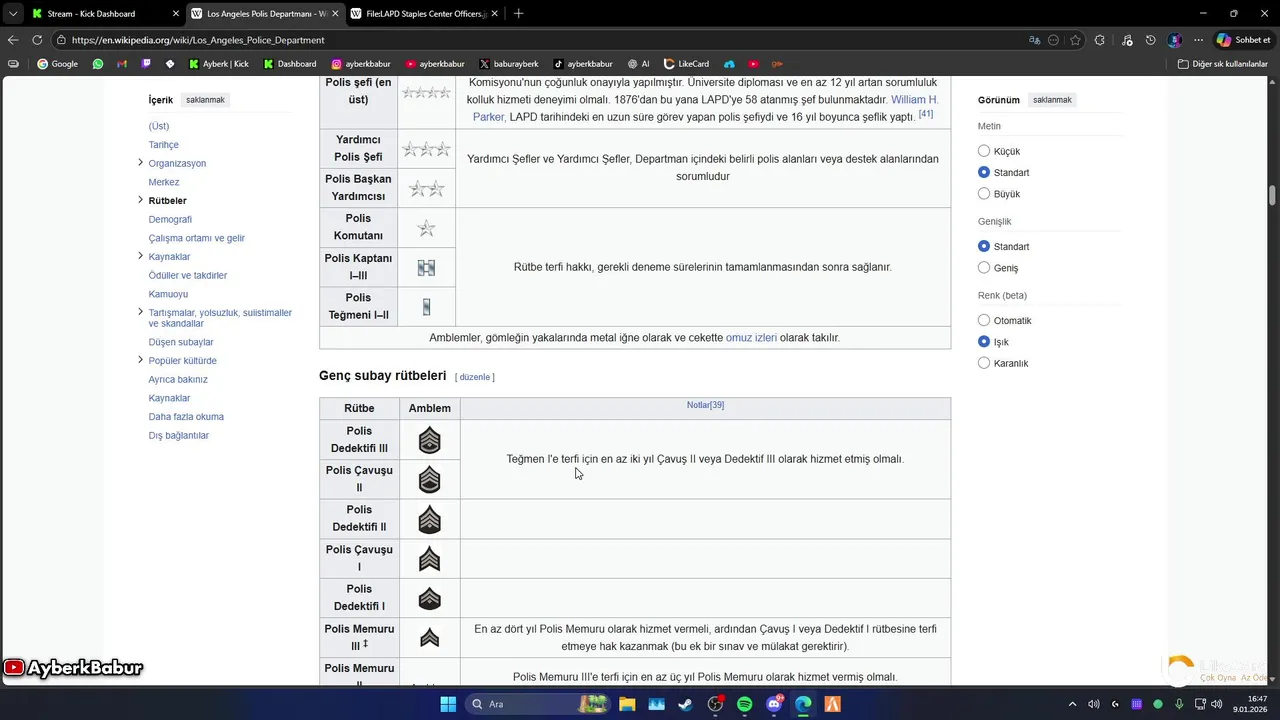This screenshot has height=720, width=1280.
Task: Open the Diğer sık kullanılanlar bookmarks folder
Action: pyautogui.click(x=1222, y=64)
